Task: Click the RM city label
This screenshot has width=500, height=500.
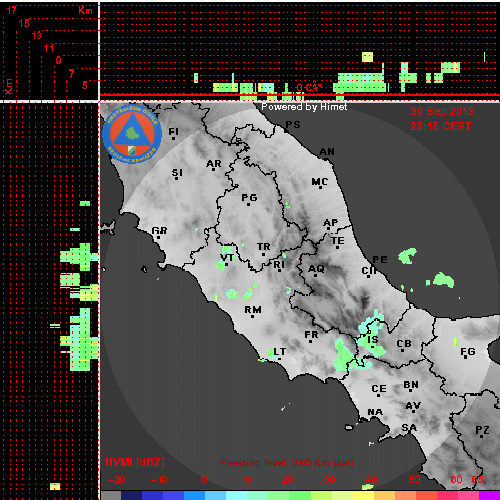Action: [x=253, y=310]
